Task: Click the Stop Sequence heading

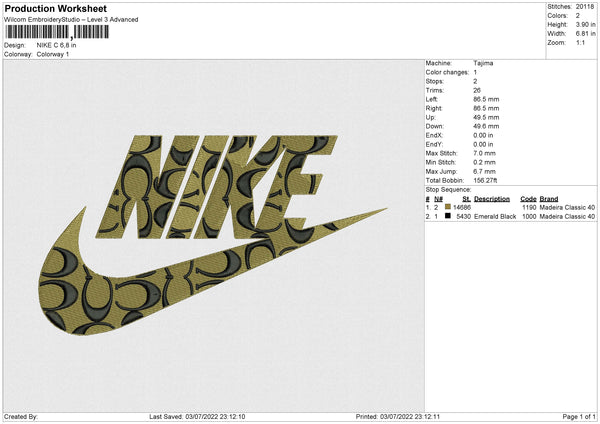Action: [x=448, y=190]
